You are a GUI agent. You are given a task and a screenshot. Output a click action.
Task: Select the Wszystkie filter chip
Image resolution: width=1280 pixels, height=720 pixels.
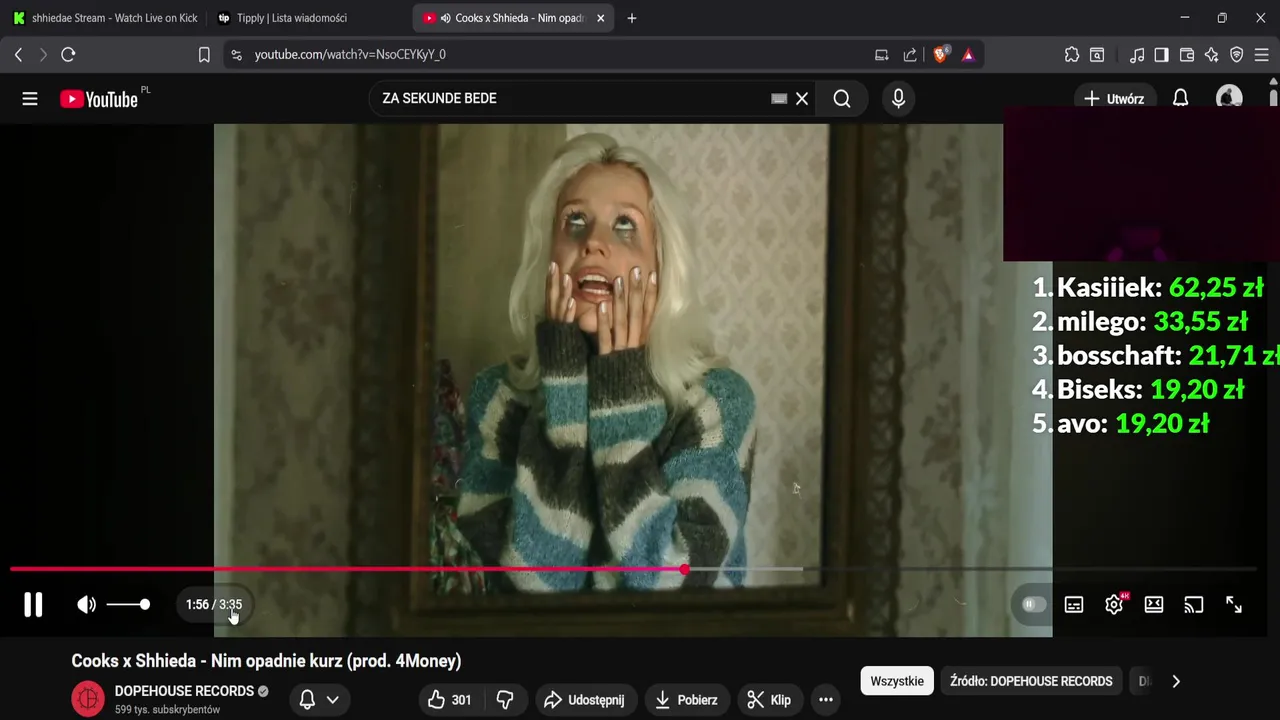897,681
